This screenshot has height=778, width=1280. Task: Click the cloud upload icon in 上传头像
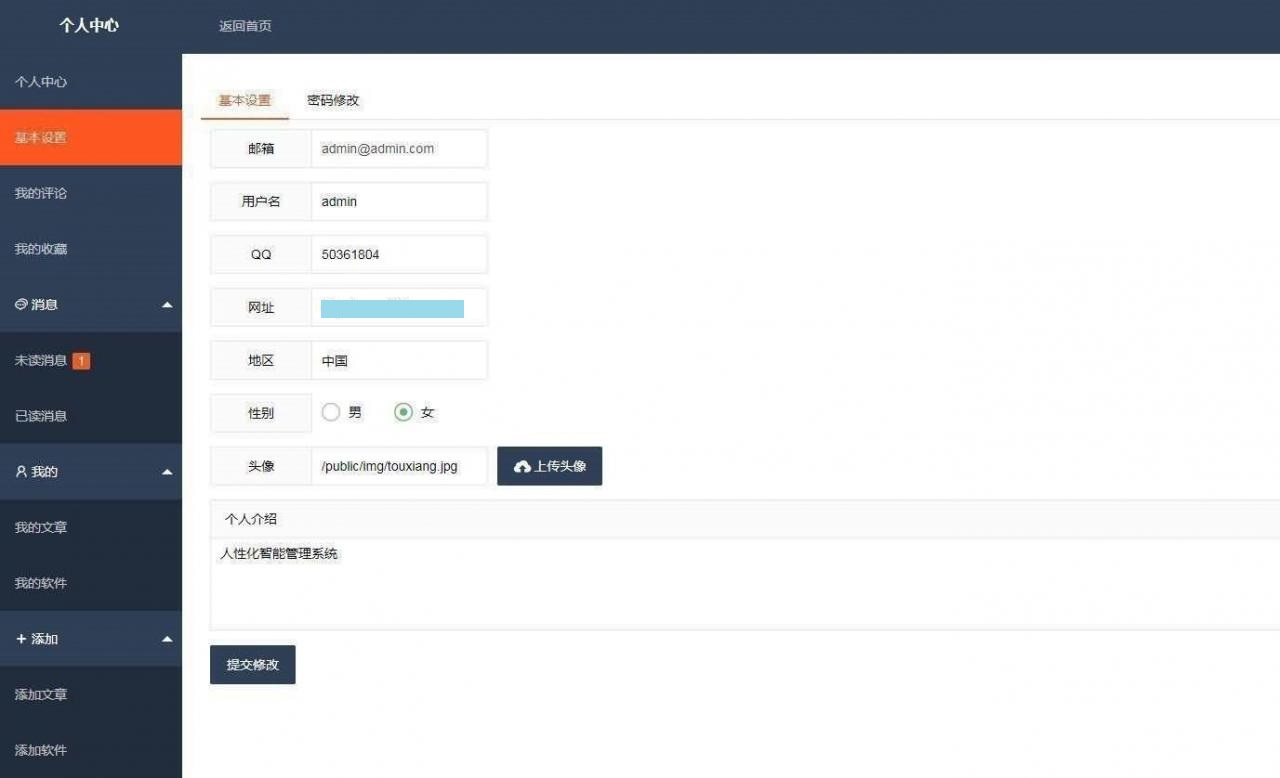click(x=522, y=467)
